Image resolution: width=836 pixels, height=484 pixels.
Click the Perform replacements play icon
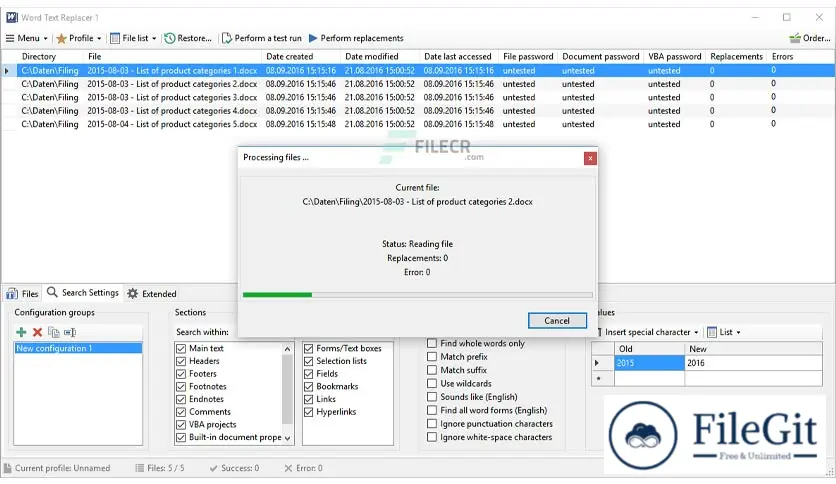[x=313, y=38]
